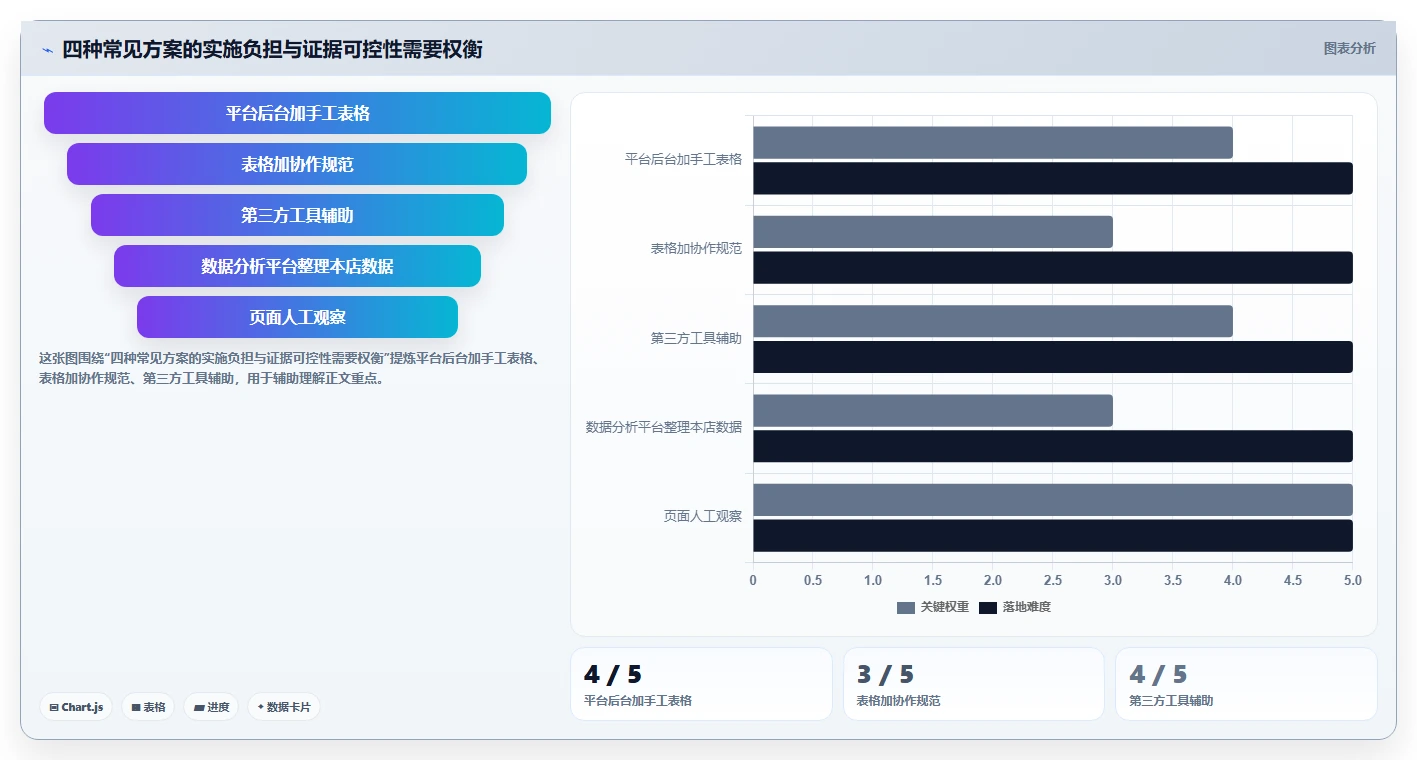Select the 第三方工具辅助 funnel bar

(x=297, y=215)
